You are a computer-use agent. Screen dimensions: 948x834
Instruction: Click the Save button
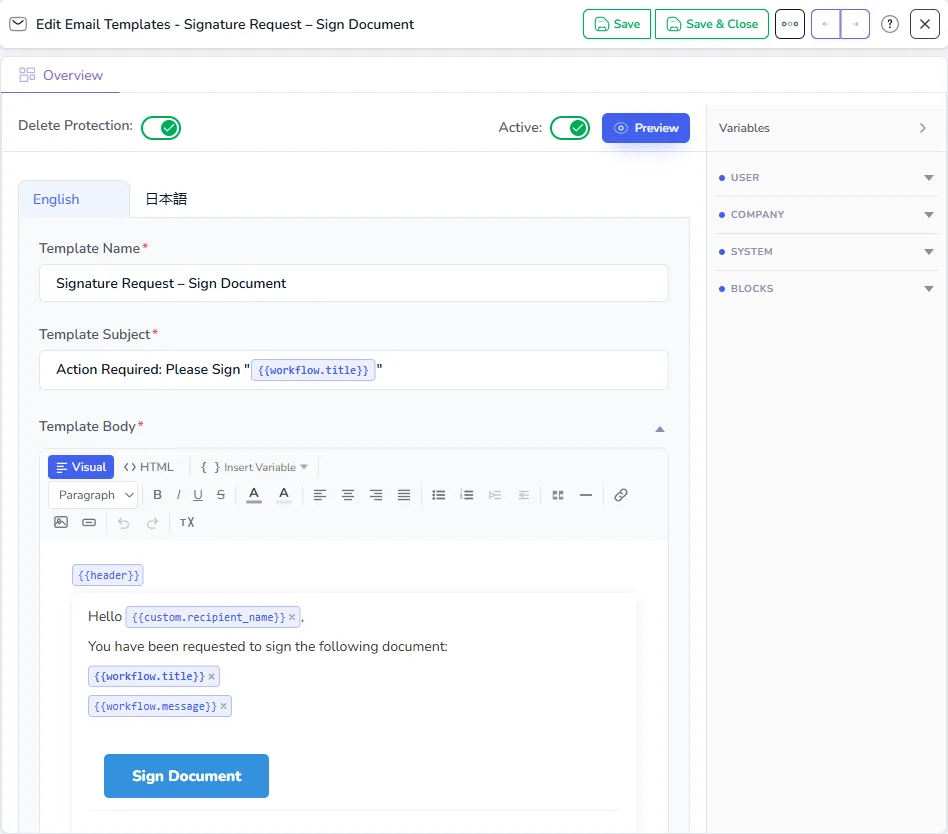pos(617,24)
